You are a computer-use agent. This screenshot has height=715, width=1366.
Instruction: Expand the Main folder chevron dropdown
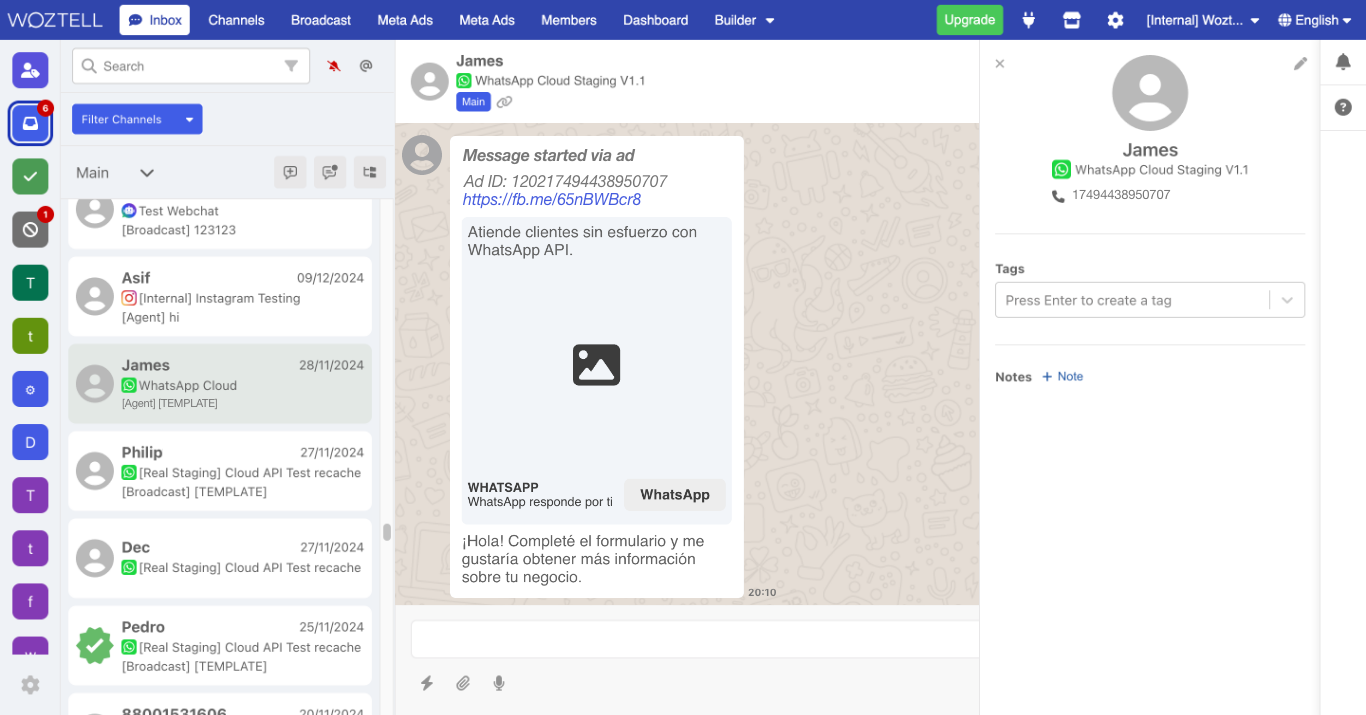click(x=147, y=173)
